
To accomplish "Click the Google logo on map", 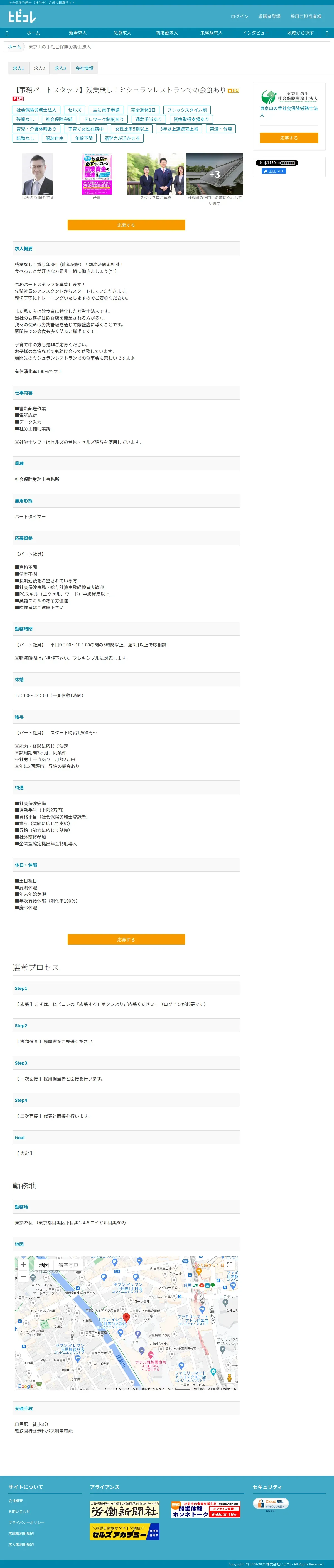I will (25, 1386).
